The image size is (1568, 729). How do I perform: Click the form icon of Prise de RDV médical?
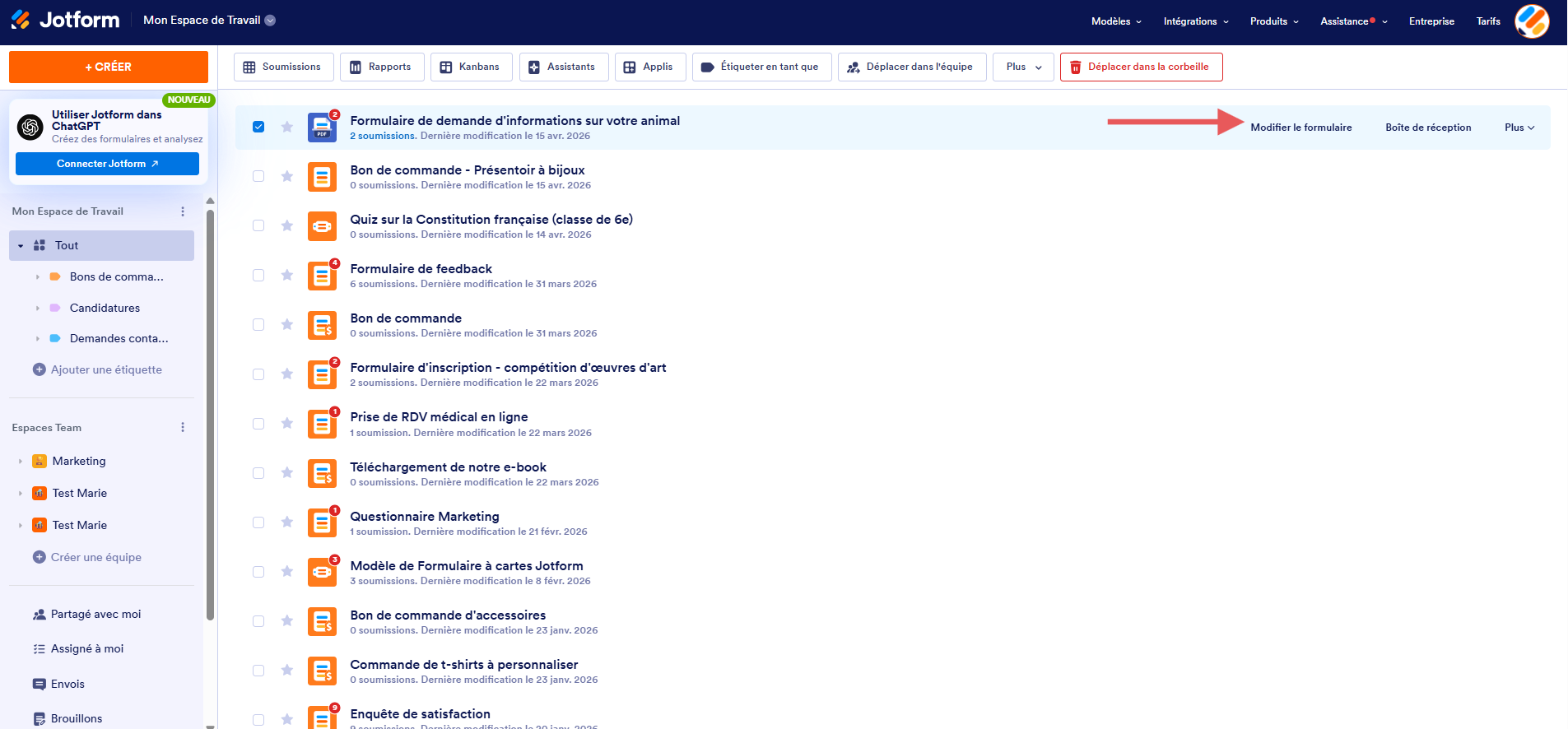322,424
